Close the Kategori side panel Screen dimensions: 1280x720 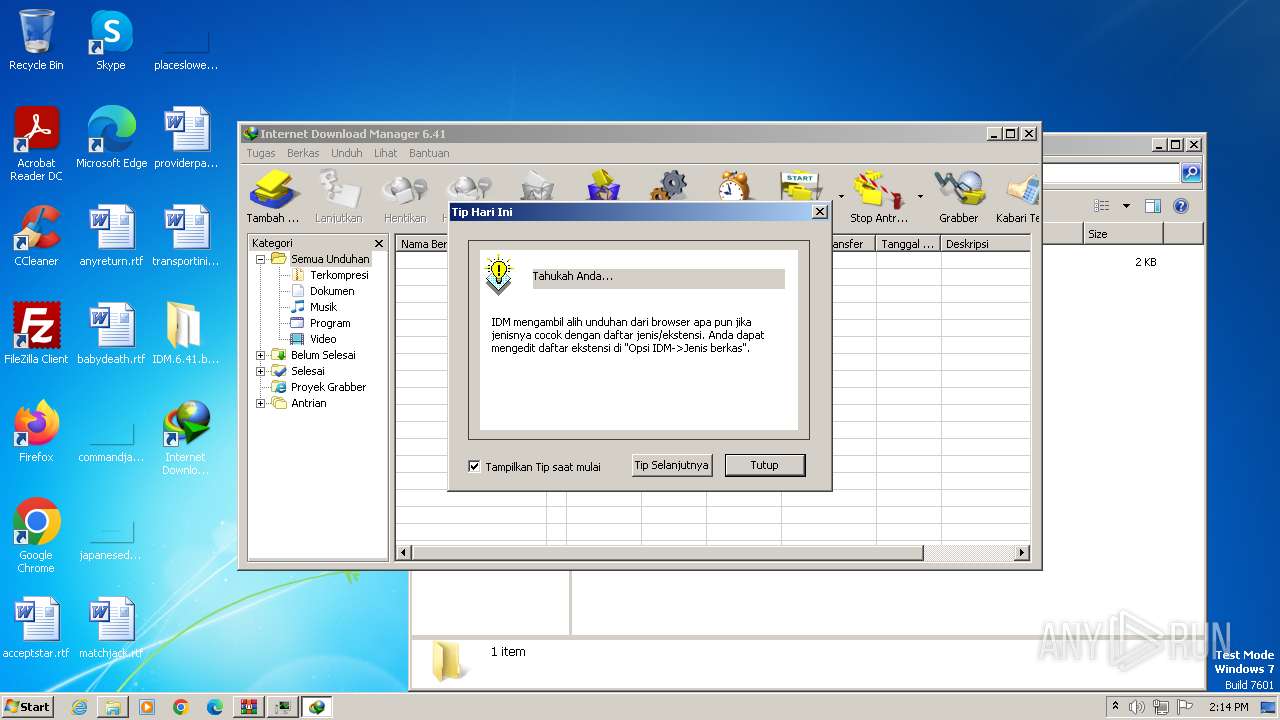tap(379, 243)
